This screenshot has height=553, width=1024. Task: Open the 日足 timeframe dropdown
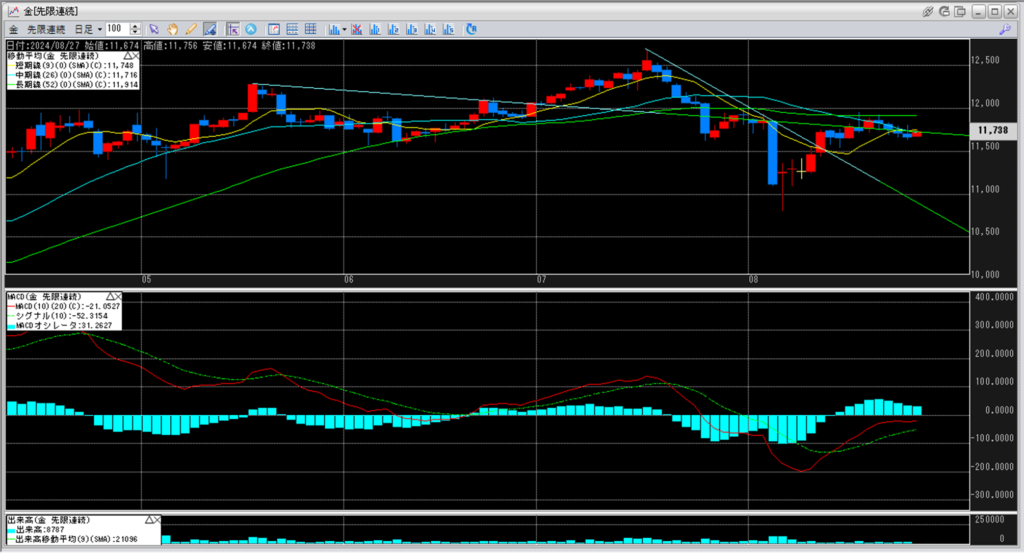98,29
